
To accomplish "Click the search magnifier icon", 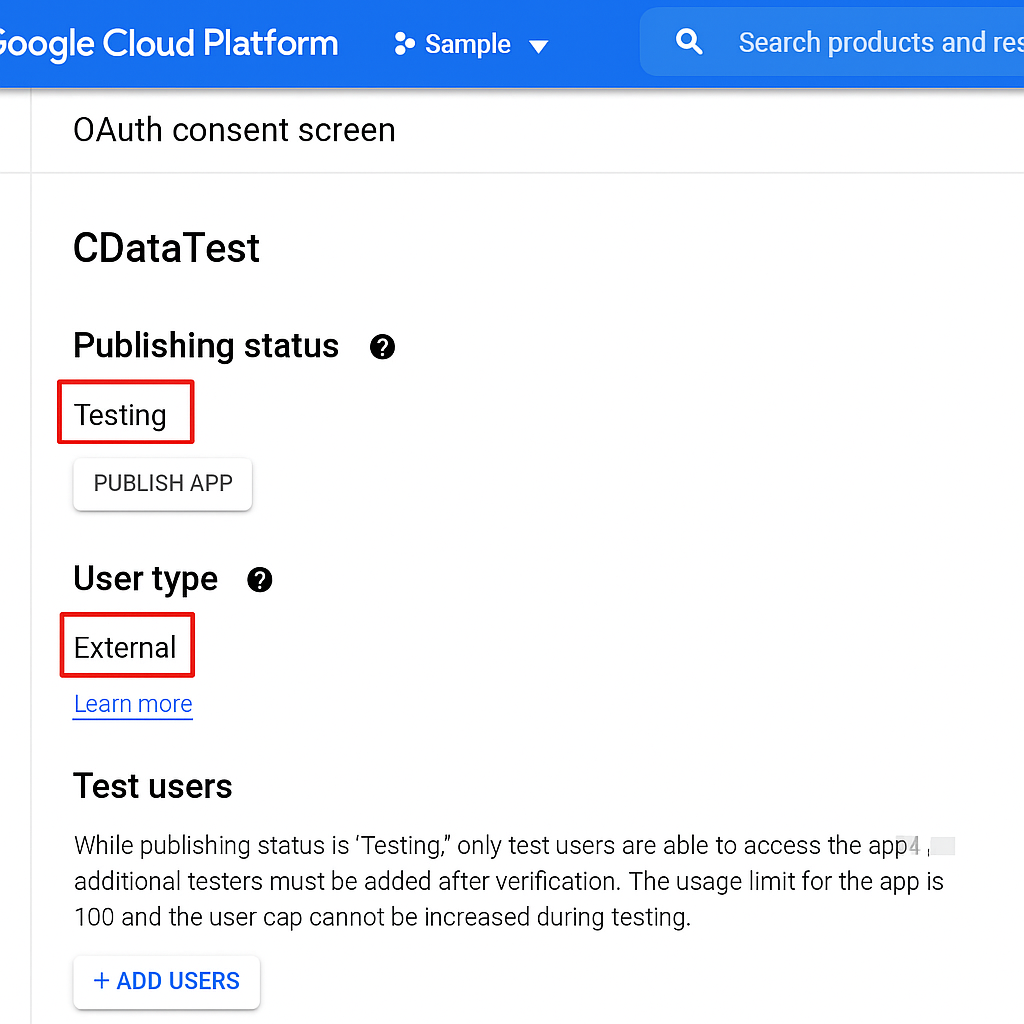I will [x=689, y=42].
